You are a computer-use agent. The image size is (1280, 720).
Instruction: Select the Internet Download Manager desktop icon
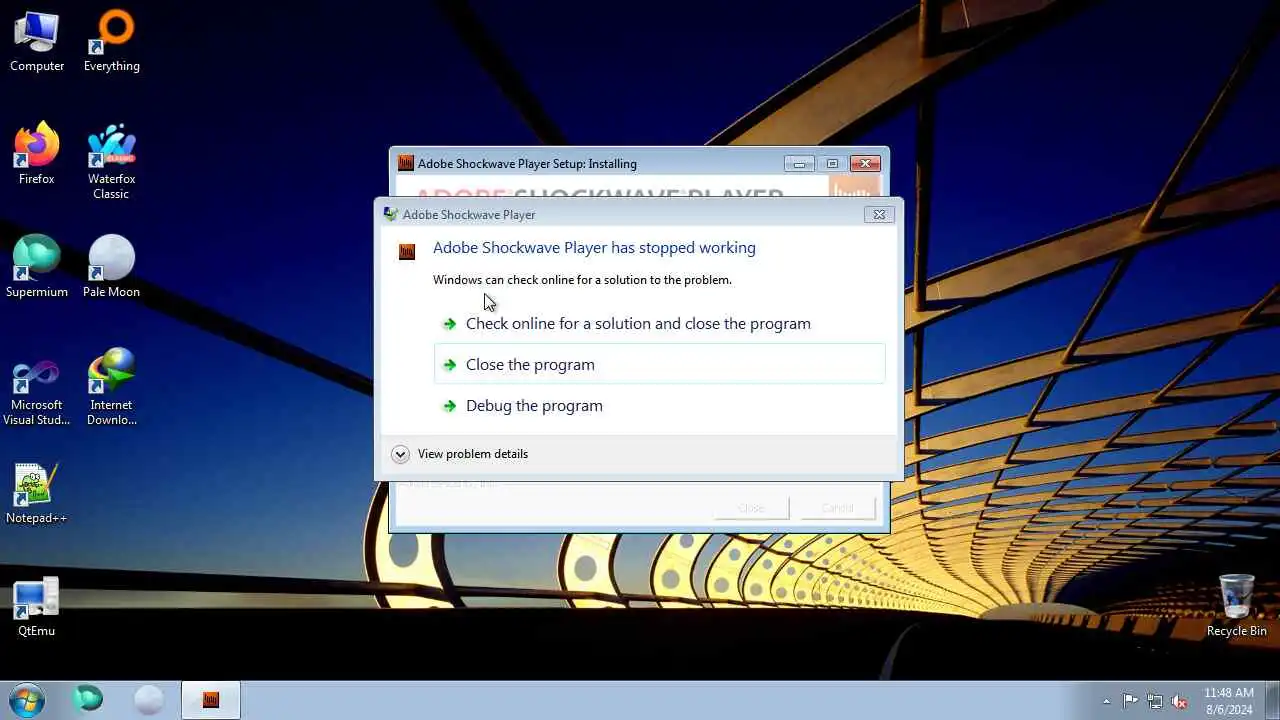point(111,387)
